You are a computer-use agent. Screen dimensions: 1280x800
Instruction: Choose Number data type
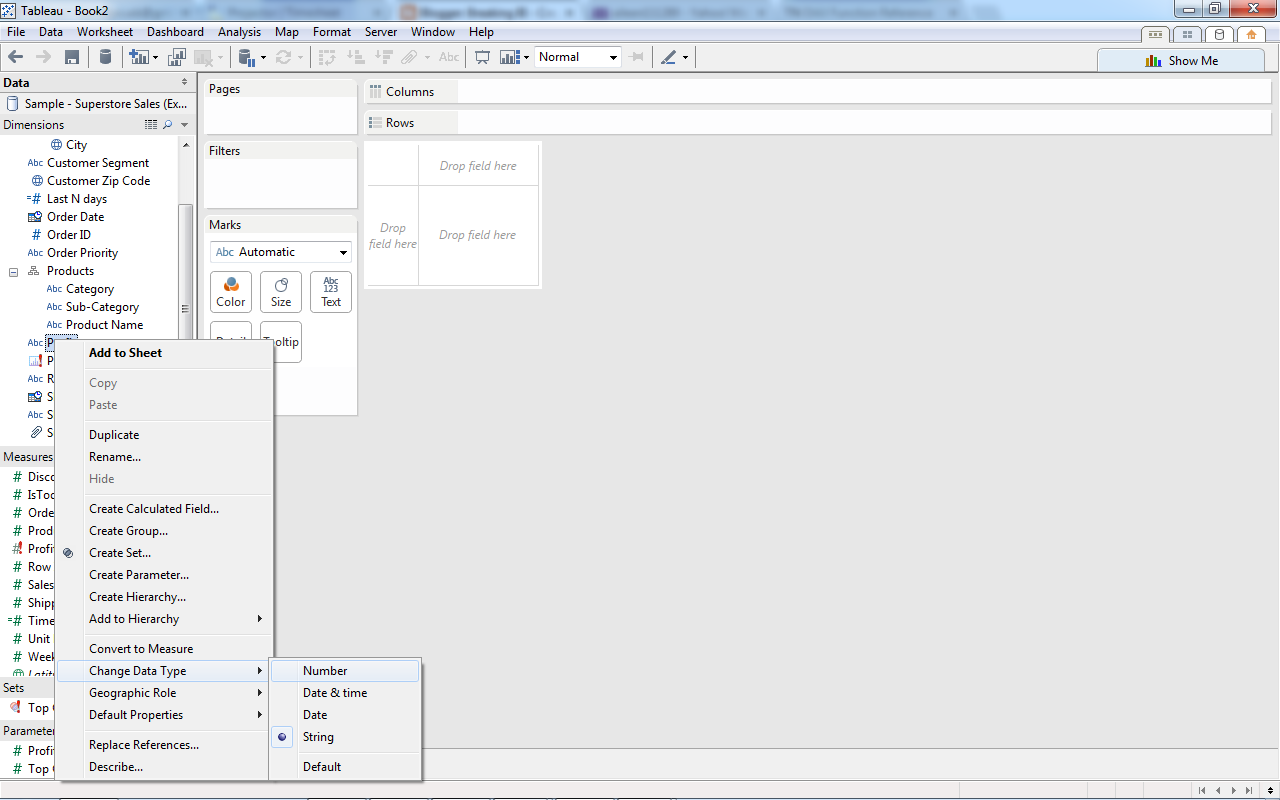click(x=346, y=671)
